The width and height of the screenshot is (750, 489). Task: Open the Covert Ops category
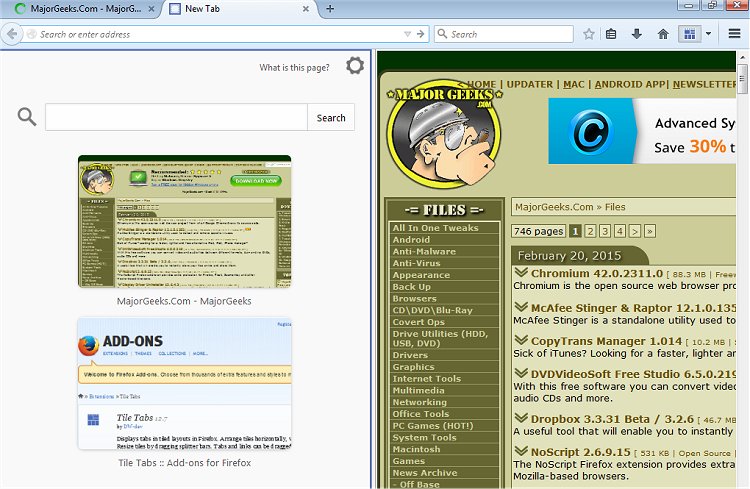coord(445,322)
